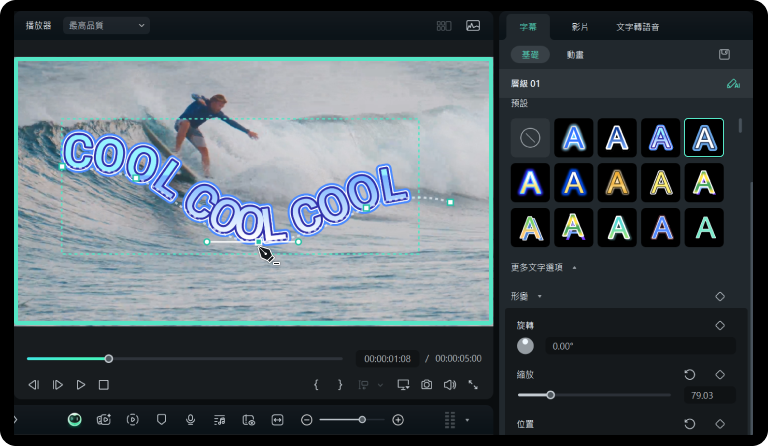Viewport: 768px width, 446px height.
Task: Step forward one frame
Action: pyautogui.click(x=57, y=385)
